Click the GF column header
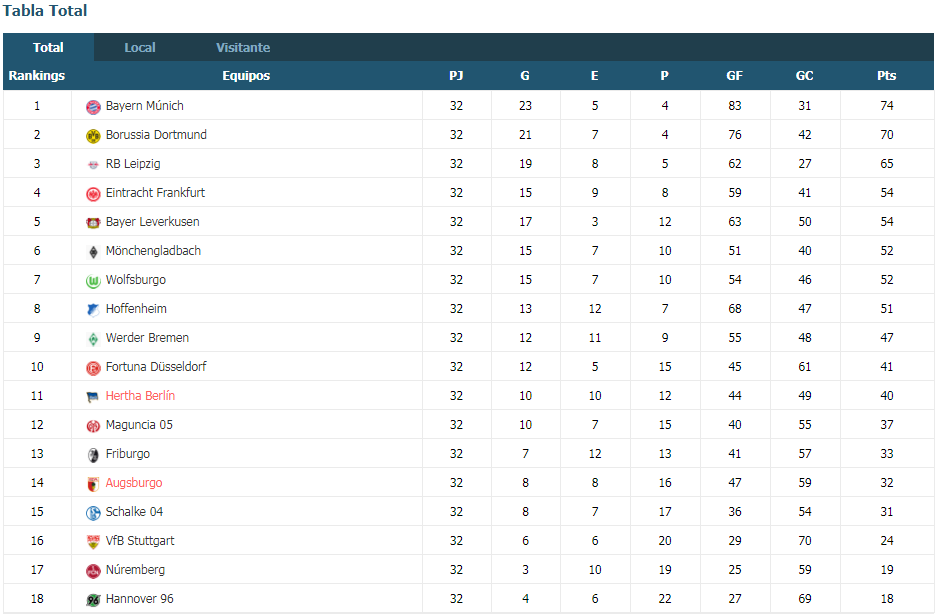The width and height of the screenshot is (938, 614). (735, 75)
